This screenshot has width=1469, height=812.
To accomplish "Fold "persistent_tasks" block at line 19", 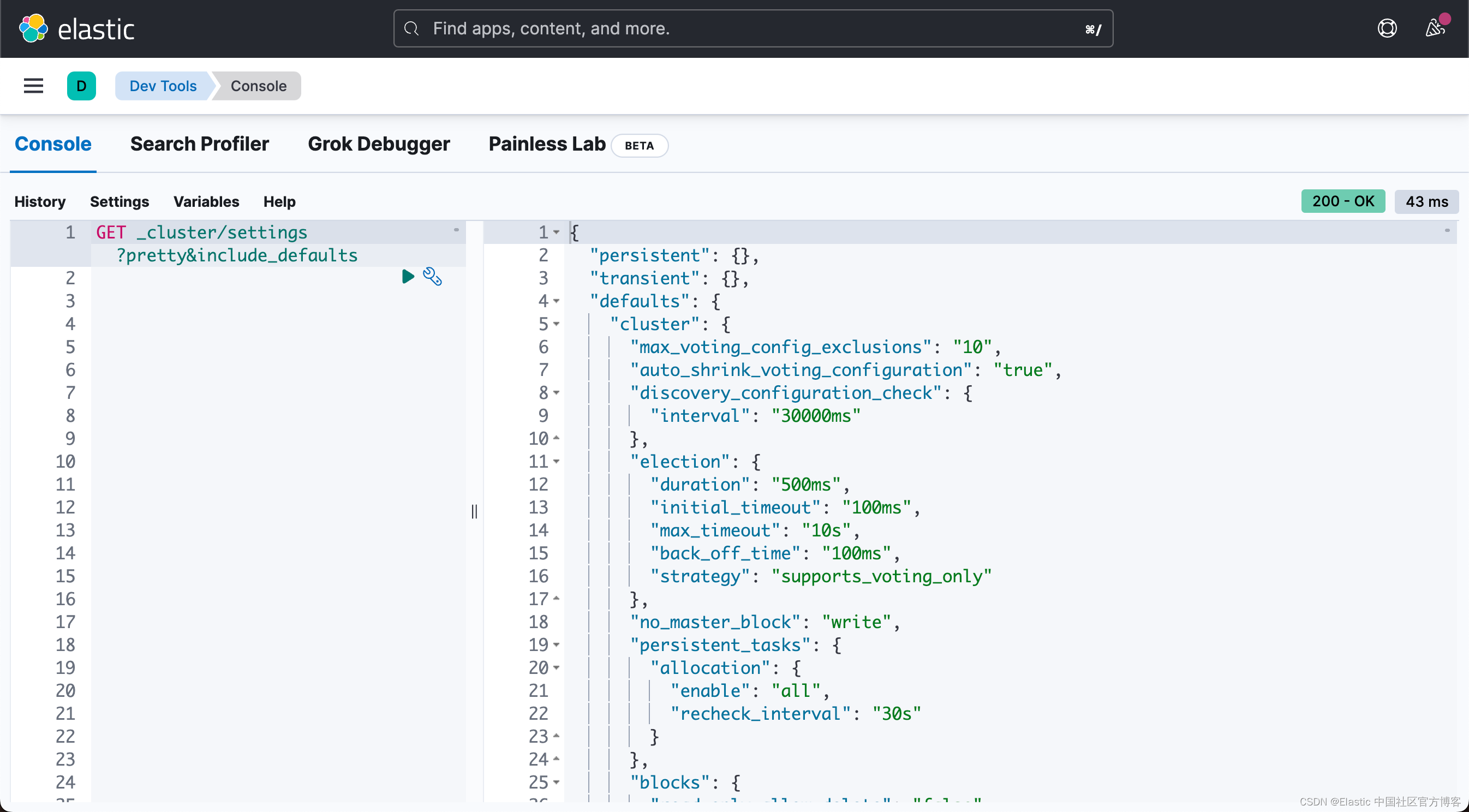I will point(556,645).
